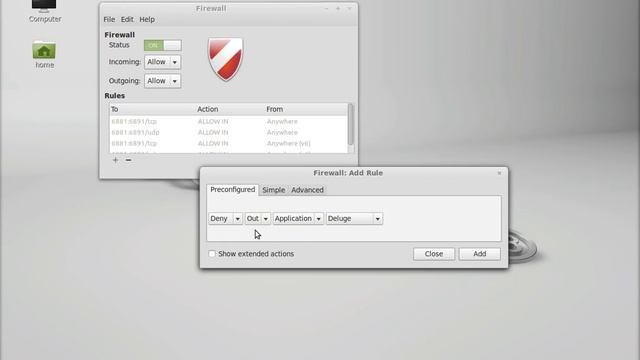The image size is (640, 360).
Task: Click the Rules list vertical scrollbar
Action: [x=351, y=124]
